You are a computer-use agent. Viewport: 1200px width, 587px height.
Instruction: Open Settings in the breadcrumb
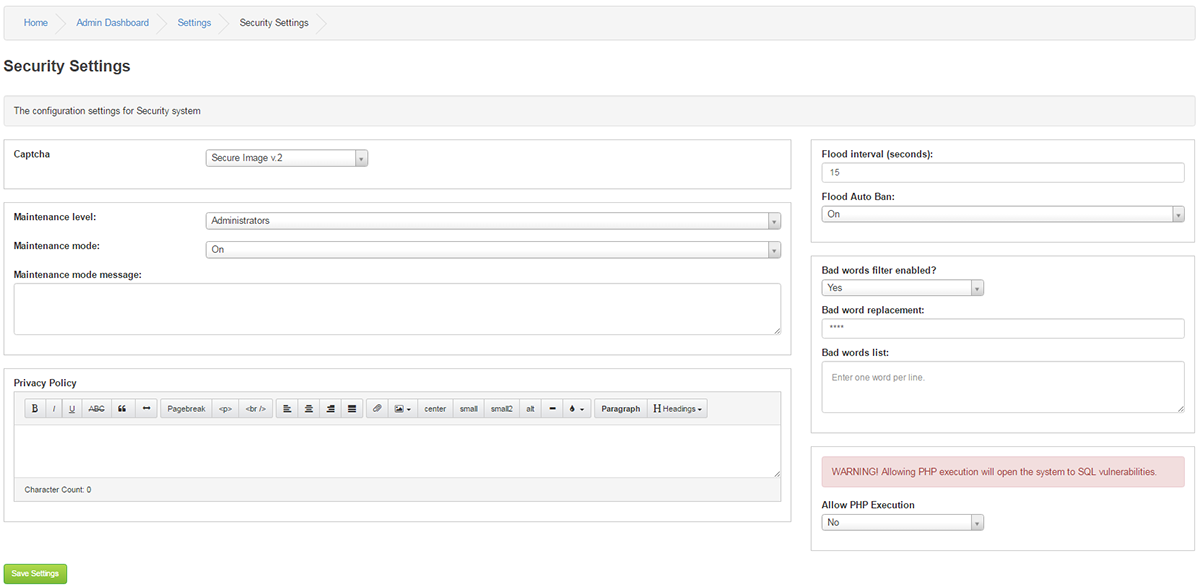click(194, 23)
